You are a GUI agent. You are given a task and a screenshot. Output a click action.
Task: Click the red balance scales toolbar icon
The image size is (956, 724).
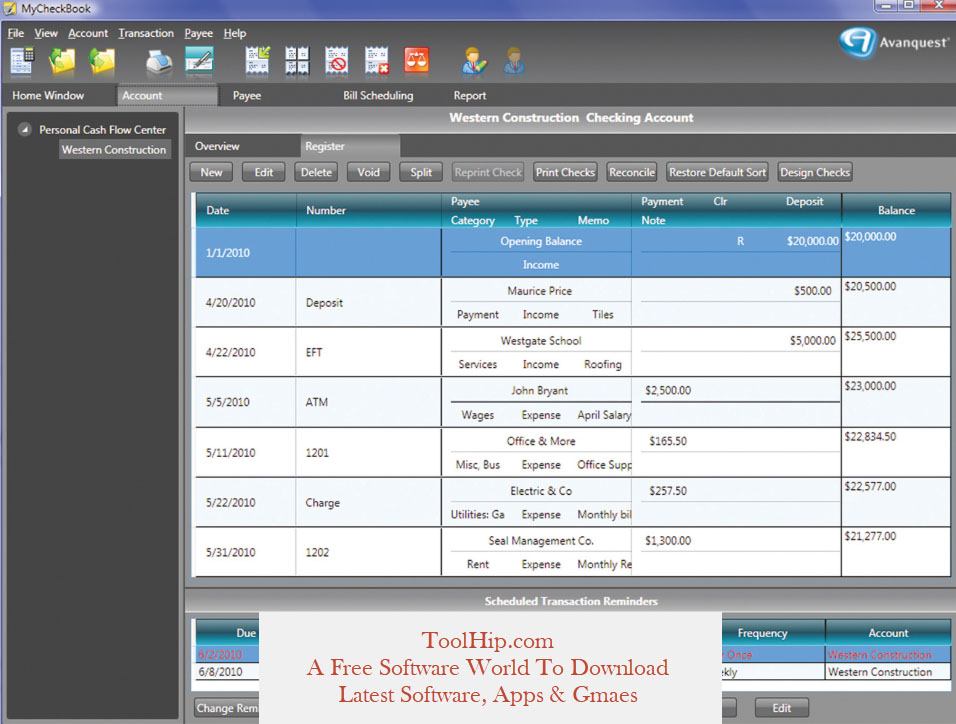point(416,60)
